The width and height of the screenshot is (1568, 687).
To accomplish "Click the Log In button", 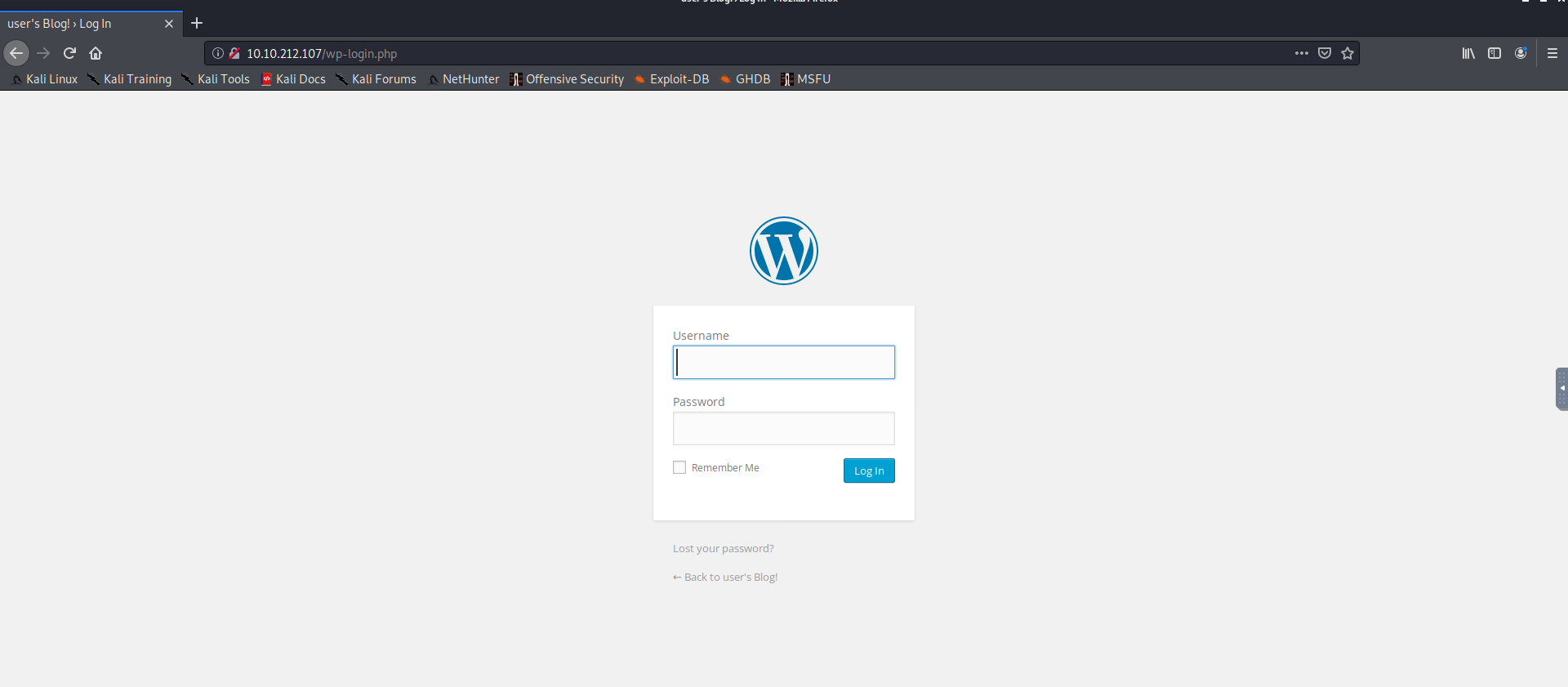I will (869, 471).
